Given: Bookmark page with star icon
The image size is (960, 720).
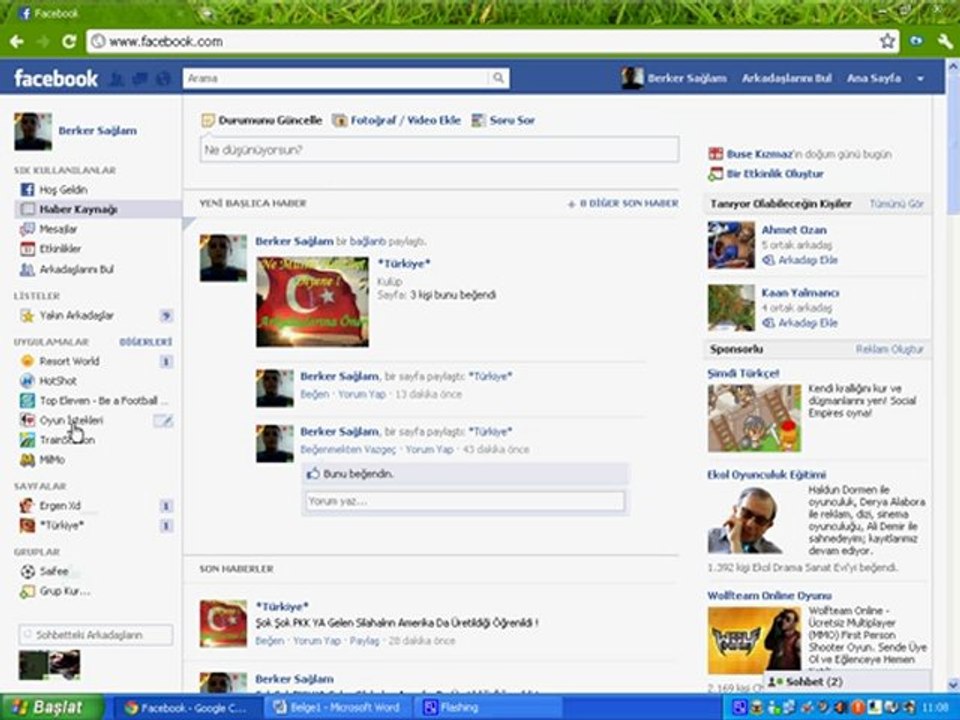Looking at the screenshot, I should (x=887, y=42).
